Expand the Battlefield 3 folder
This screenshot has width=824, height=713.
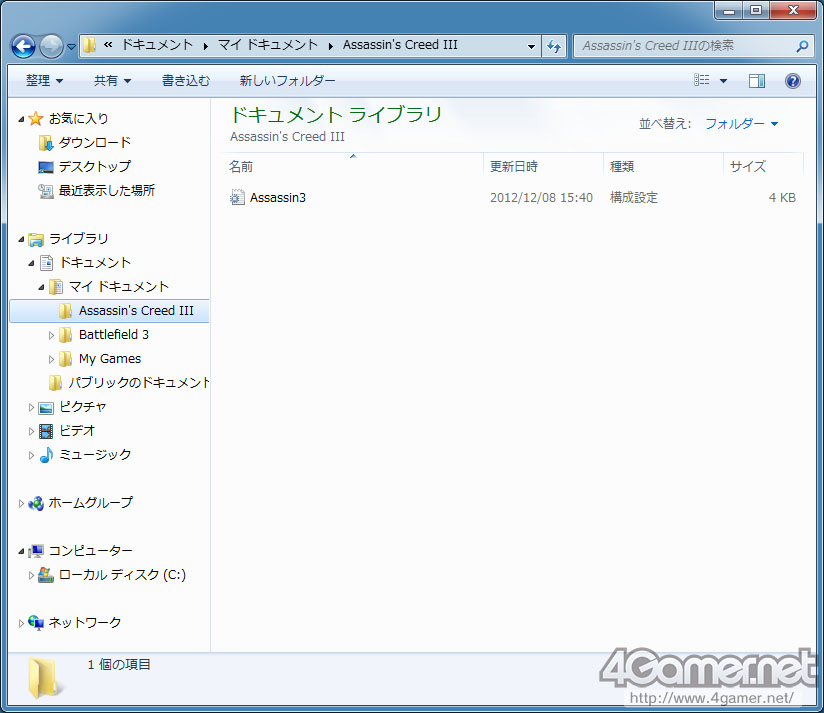[x=51, y=335]
